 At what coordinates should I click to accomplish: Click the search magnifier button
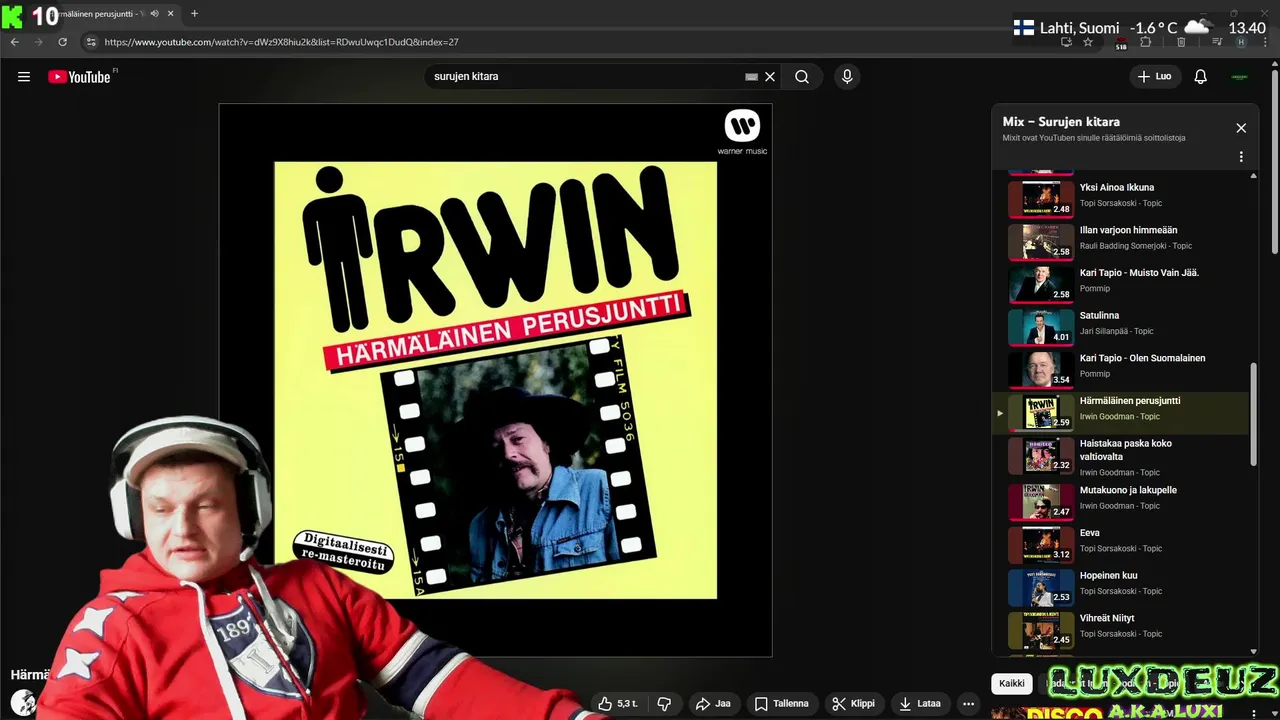(802, 77)
